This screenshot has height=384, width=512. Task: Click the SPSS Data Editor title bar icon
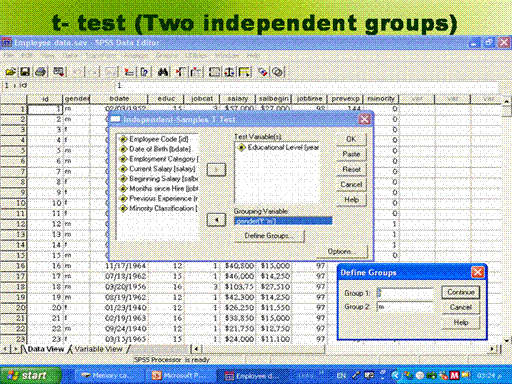[x=7, y=43]
